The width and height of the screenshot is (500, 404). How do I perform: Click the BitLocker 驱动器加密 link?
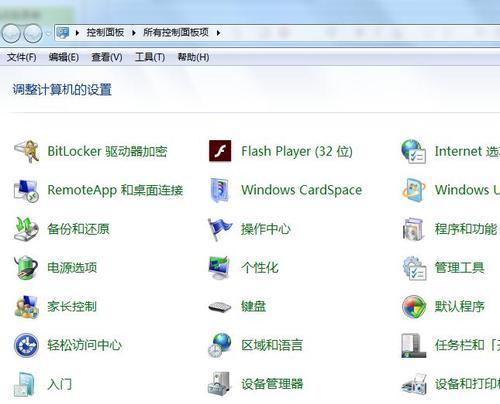pos(107,151)
